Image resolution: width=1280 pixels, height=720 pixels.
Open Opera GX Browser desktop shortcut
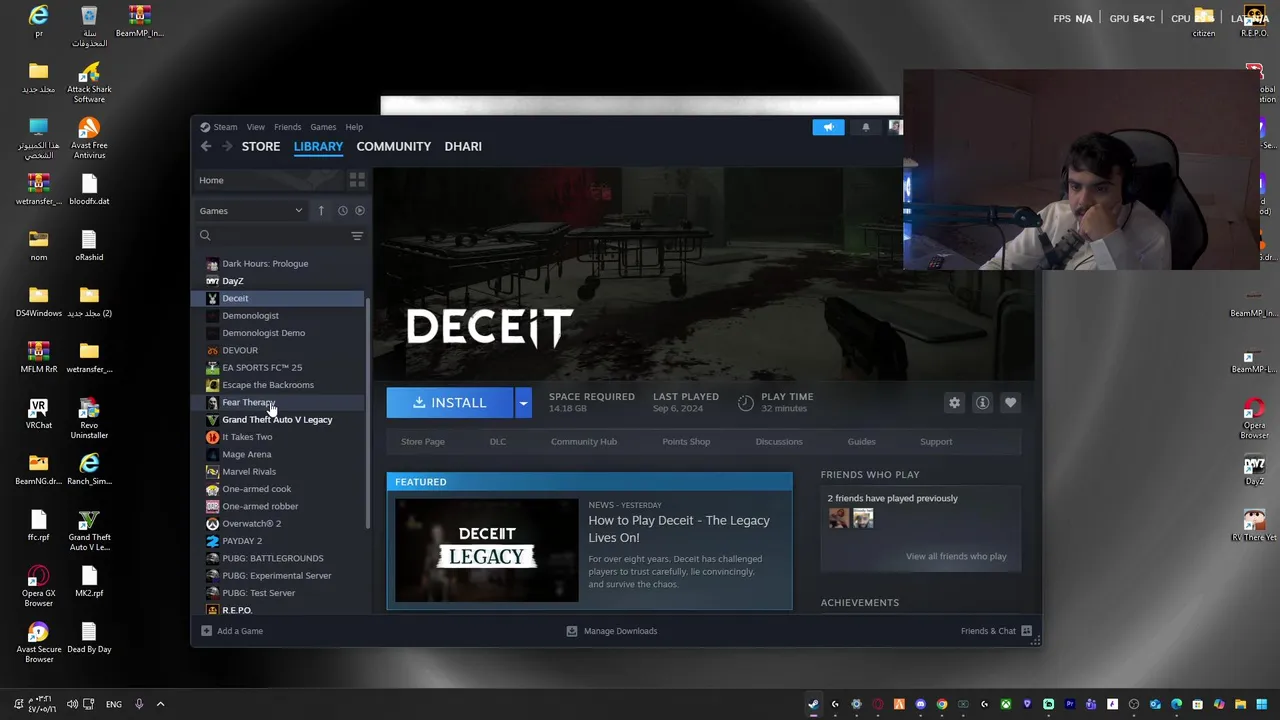pyautogui.click(x=38, y=587)
